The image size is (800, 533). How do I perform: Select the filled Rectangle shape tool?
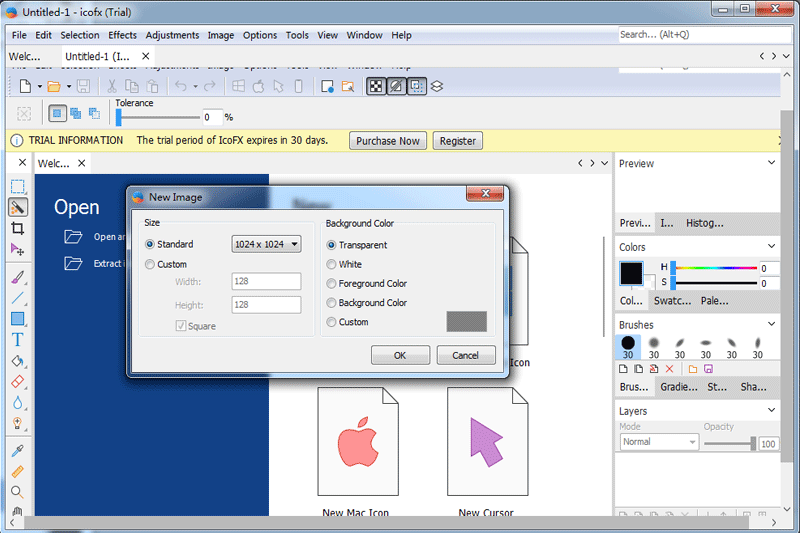click(x=18, y=319)
